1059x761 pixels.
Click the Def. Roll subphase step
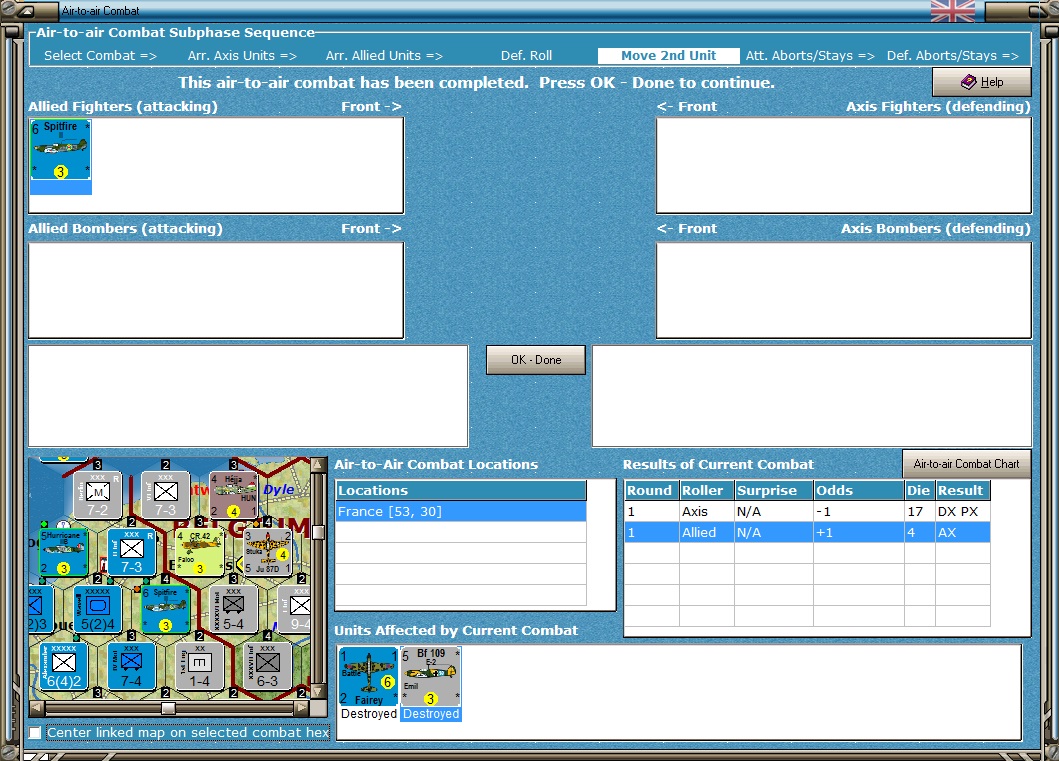point(526,56)
